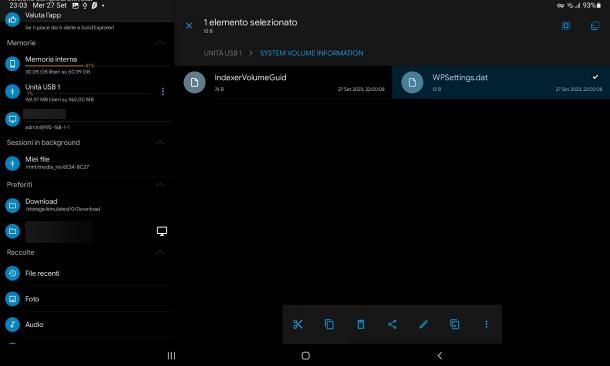
Task: Open Miei file background session
Action: (88, 163)
